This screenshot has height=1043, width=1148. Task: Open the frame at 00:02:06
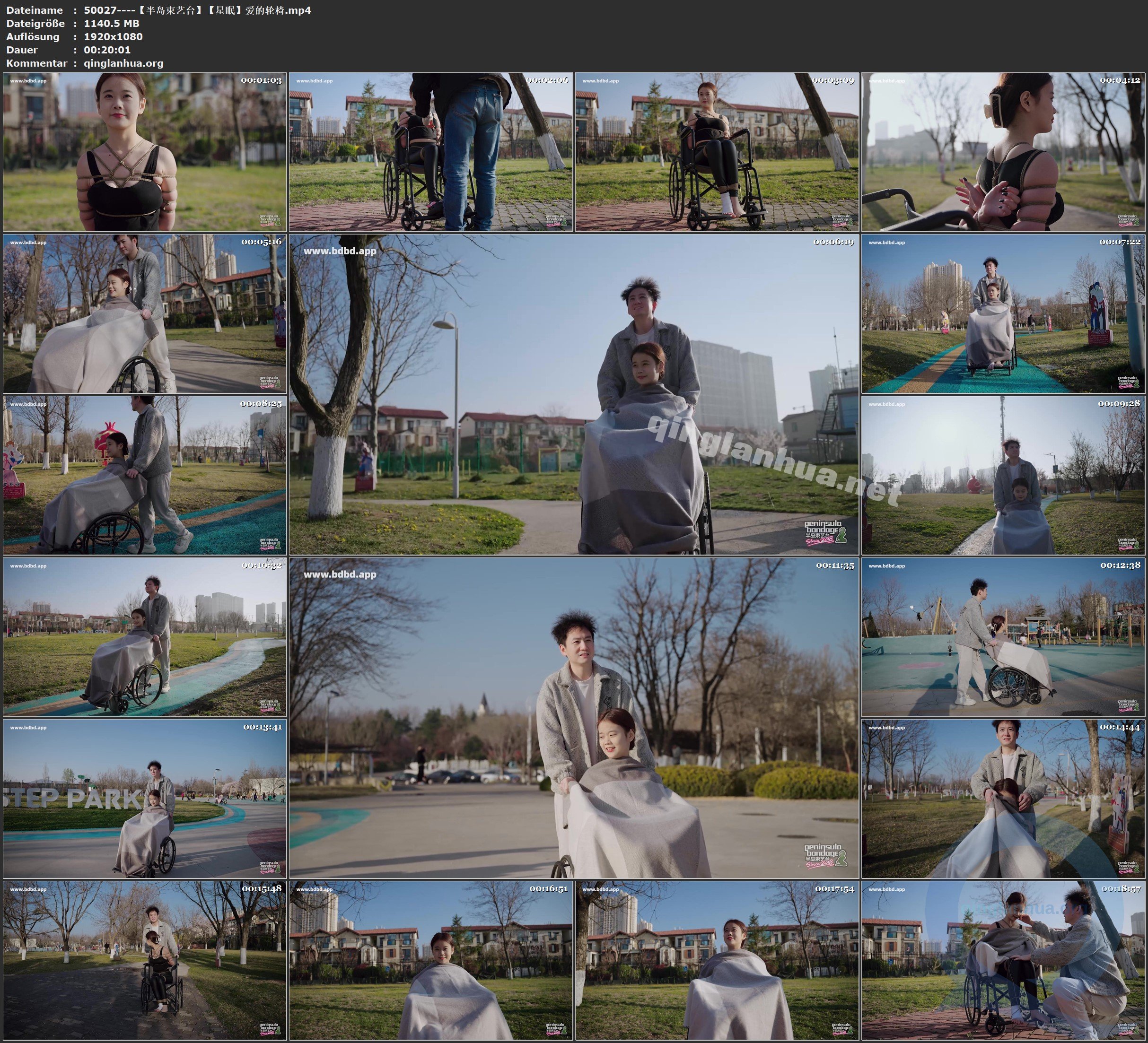tap(430, 152)
